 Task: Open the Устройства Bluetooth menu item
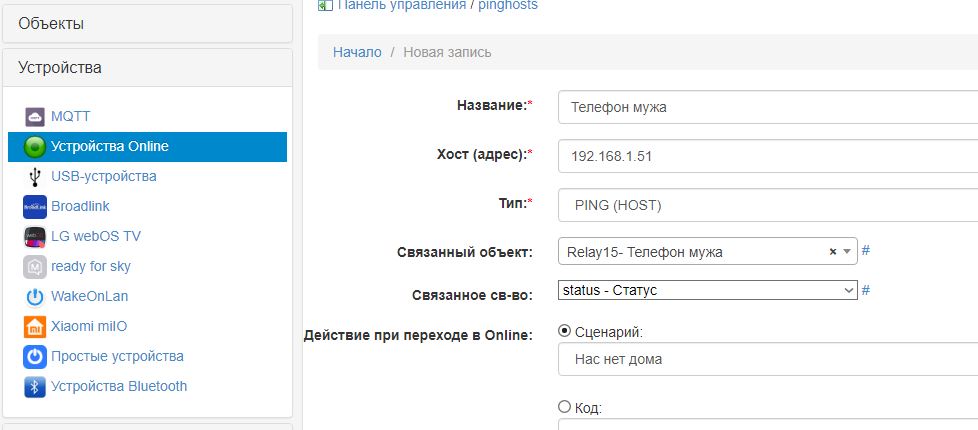click(119, 386)
